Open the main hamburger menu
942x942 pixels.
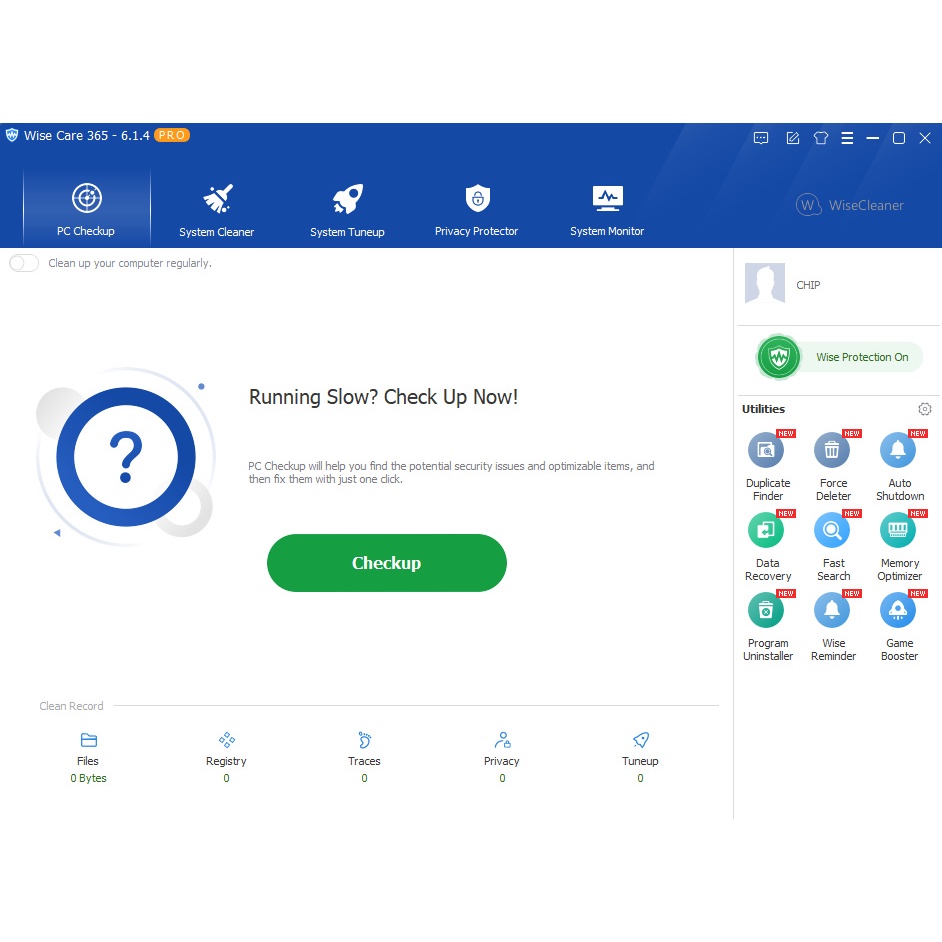[847, 138]
